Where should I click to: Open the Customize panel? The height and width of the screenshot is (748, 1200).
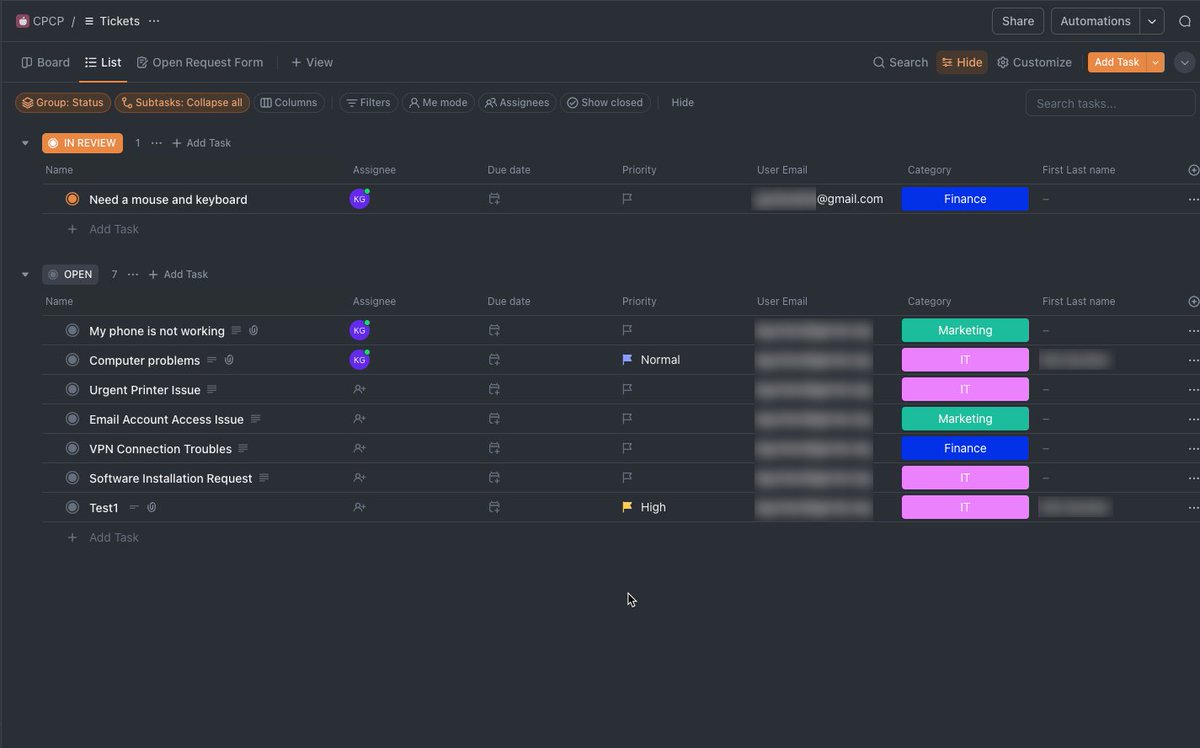point(1034,62)
